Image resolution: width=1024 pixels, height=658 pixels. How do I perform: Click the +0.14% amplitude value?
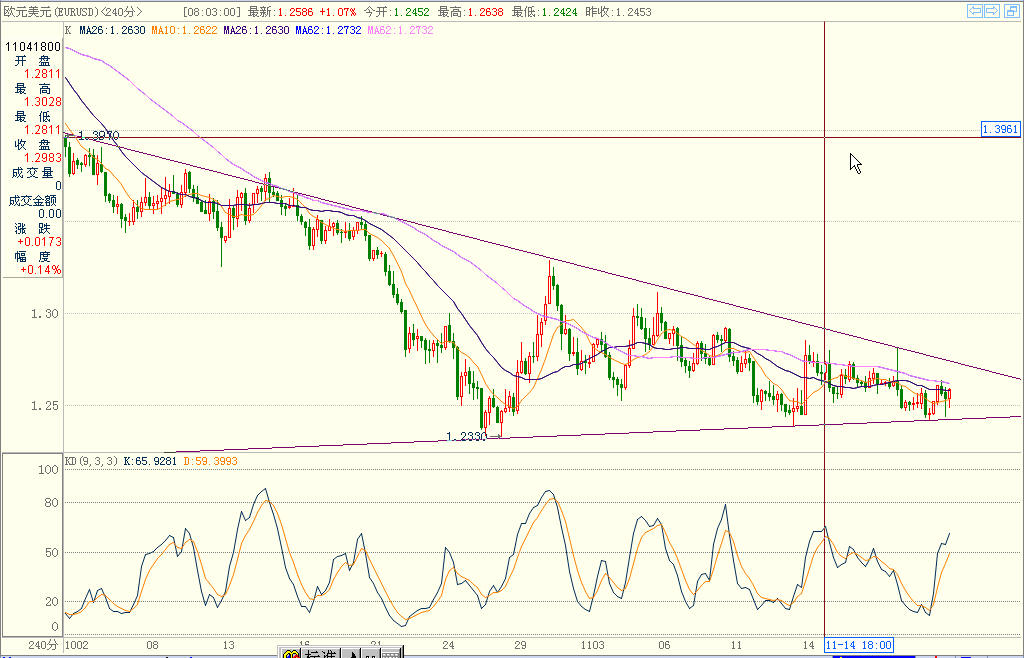(x=40, y=270)
